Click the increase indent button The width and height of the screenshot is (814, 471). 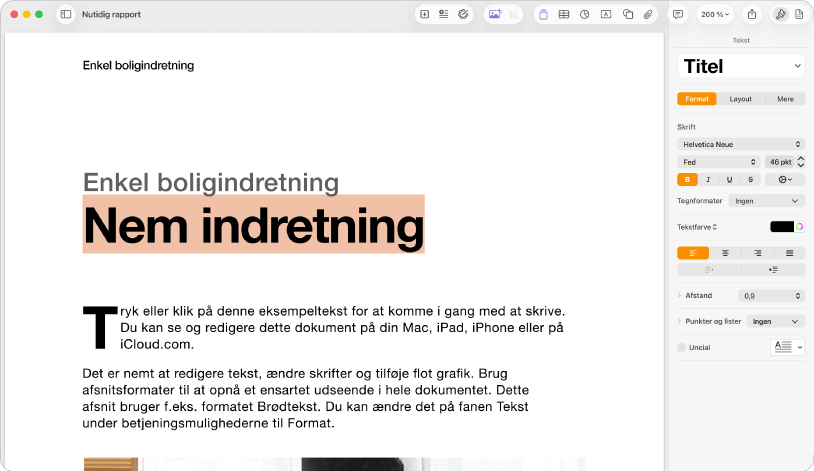click(773, 270)
